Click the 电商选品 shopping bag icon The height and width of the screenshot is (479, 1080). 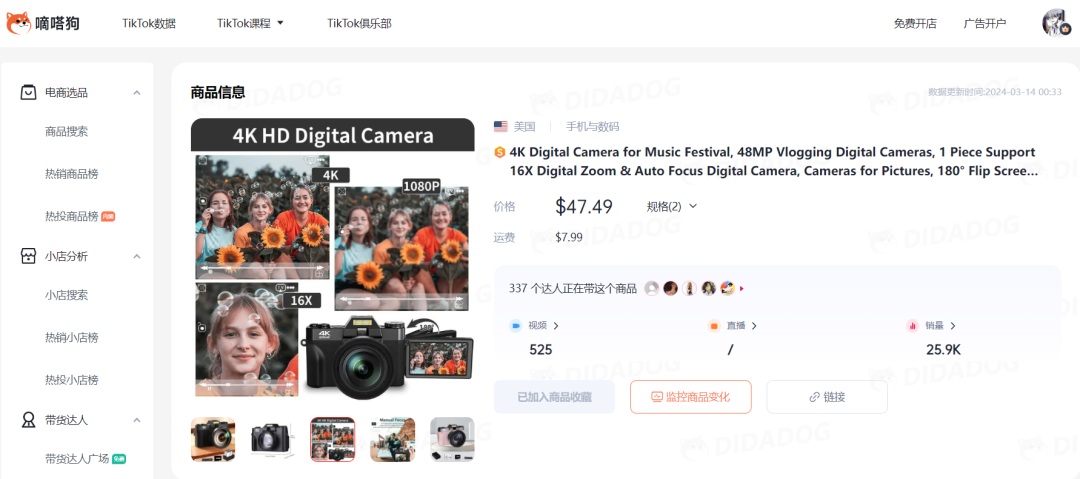[29, 92]
